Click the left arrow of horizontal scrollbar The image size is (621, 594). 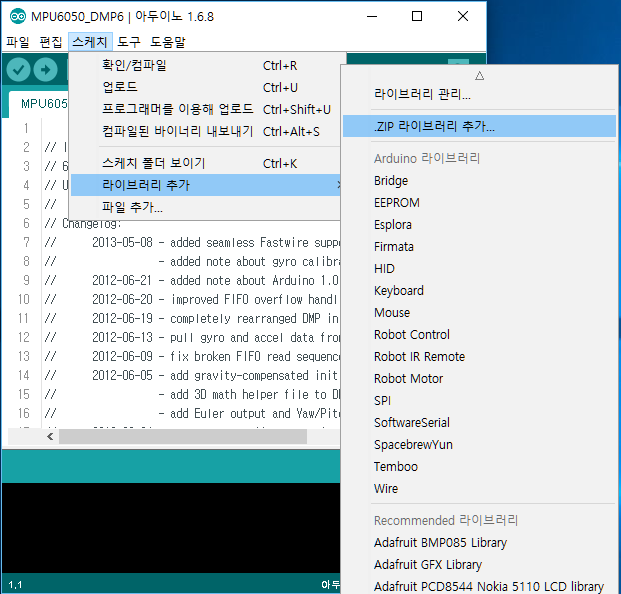point(50,436)
